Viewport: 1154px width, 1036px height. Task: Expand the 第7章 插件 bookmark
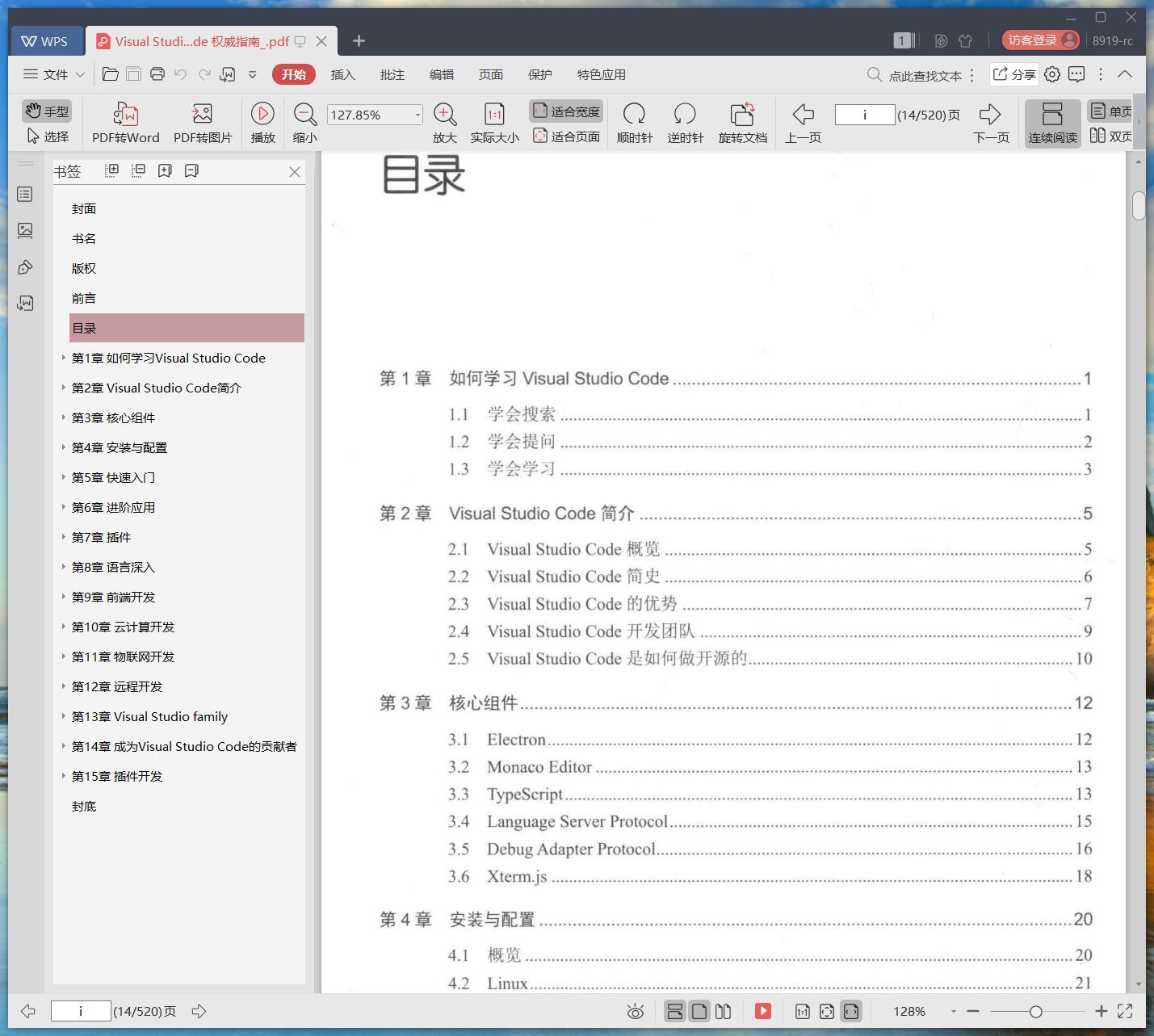point(64,537)
